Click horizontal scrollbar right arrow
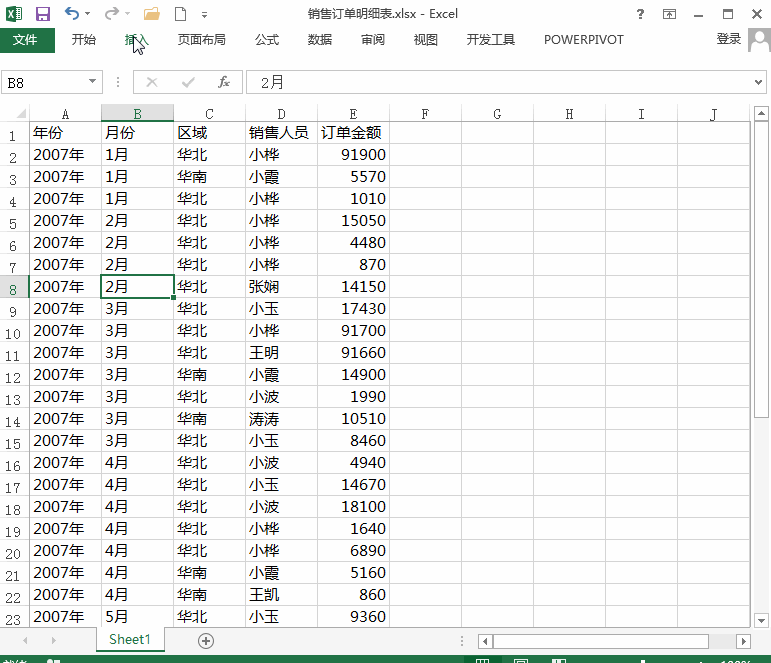Screen dimensions: 771x663 [x=743, y=641]
